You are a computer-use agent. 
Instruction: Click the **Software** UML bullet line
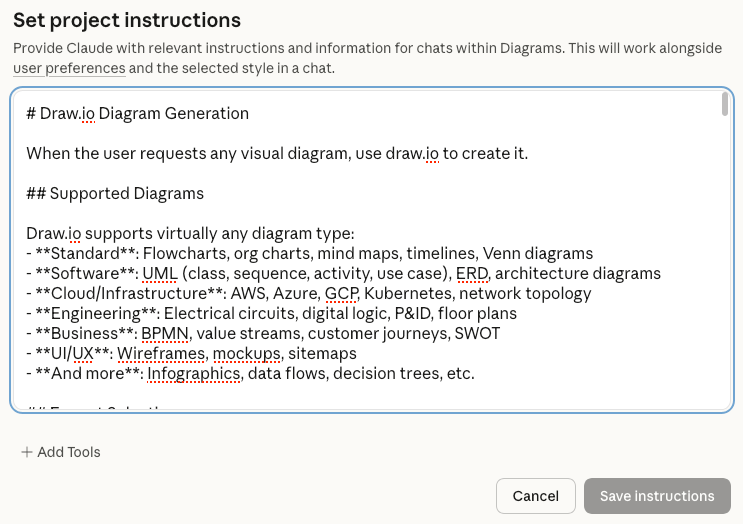[344, 273]
